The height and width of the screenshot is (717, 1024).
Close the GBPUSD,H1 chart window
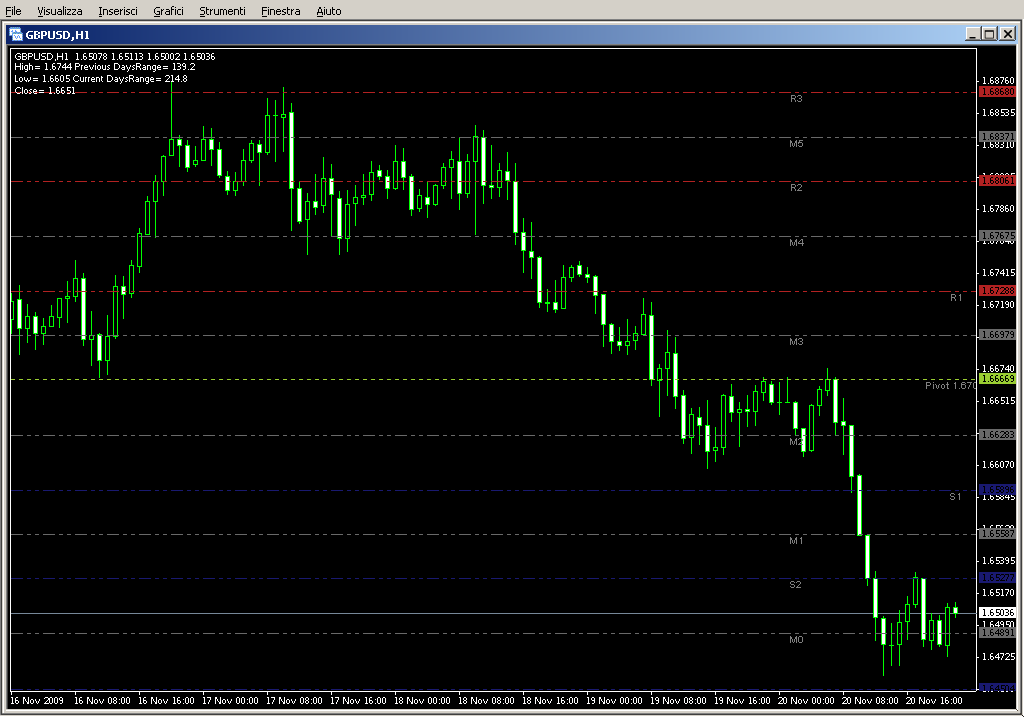[x=1008, y=34]
